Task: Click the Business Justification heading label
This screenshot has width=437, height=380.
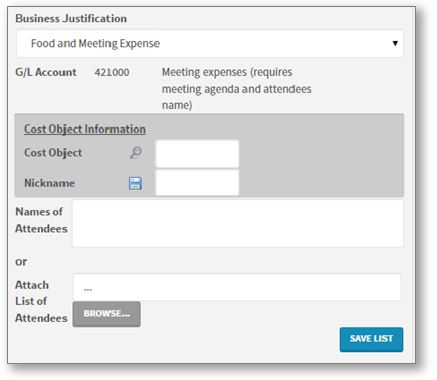Action: pos(71,18)
